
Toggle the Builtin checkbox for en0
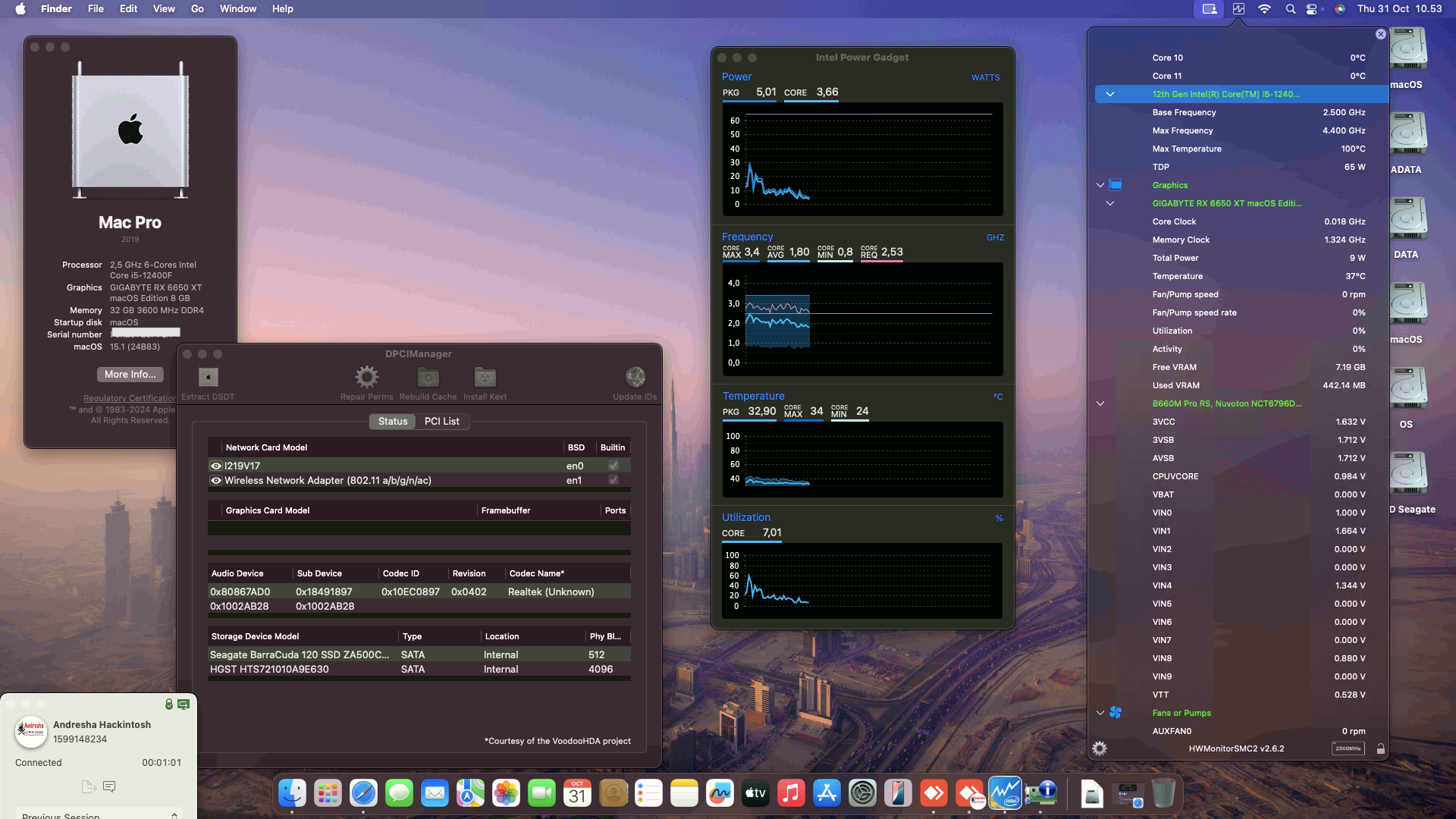pos(613,465)
